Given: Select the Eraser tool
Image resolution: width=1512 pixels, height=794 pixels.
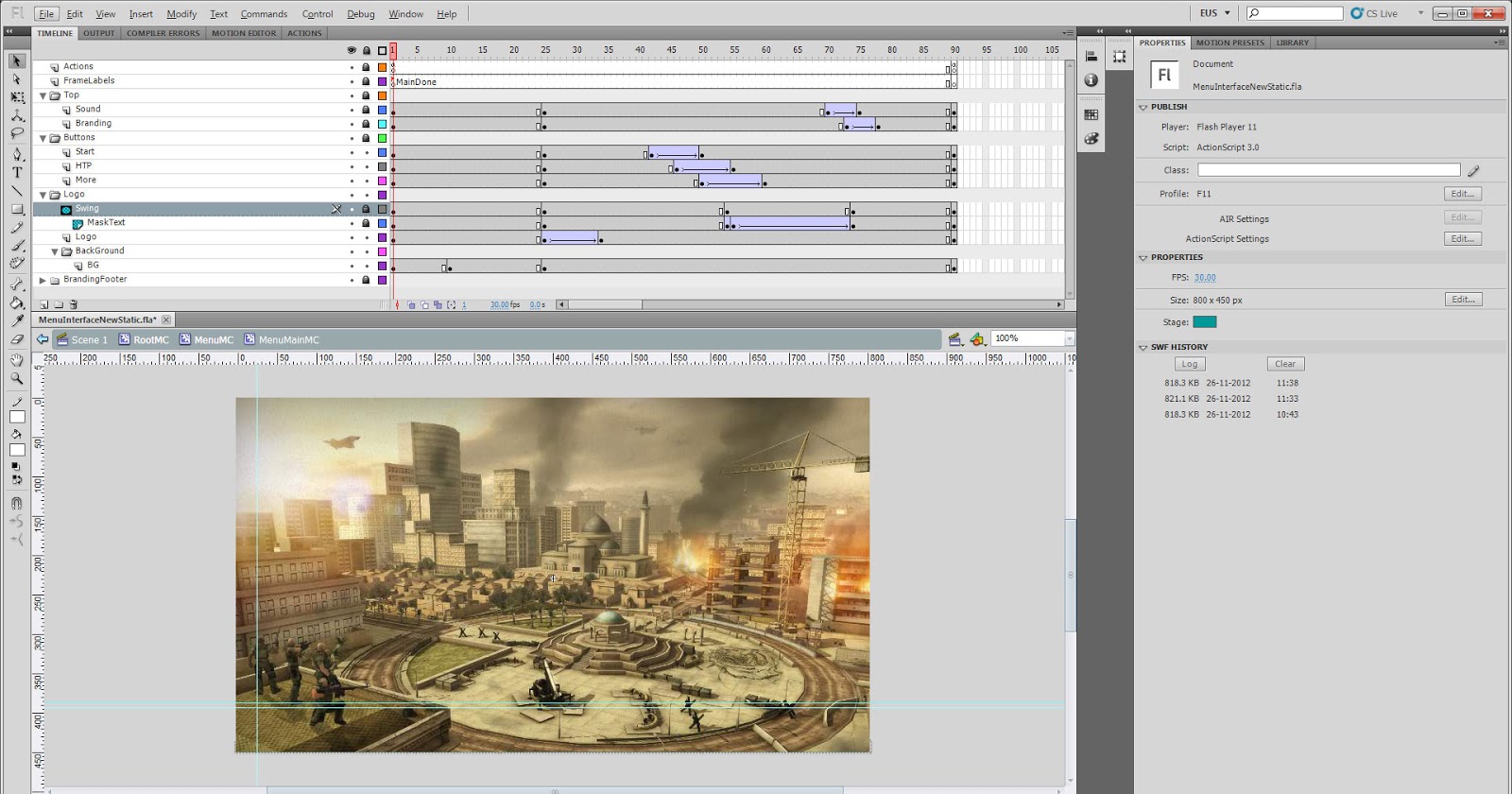Looking at the screenshot, I should tap(17, 338).
